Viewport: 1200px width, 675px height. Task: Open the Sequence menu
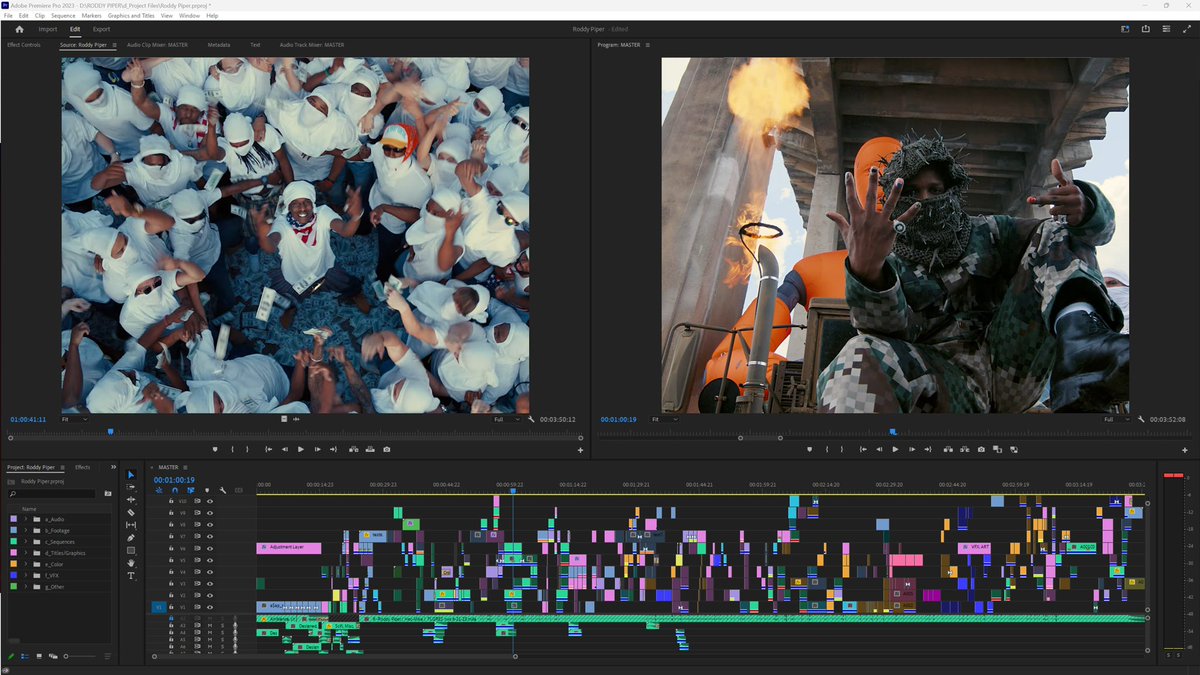pos(66,15)
